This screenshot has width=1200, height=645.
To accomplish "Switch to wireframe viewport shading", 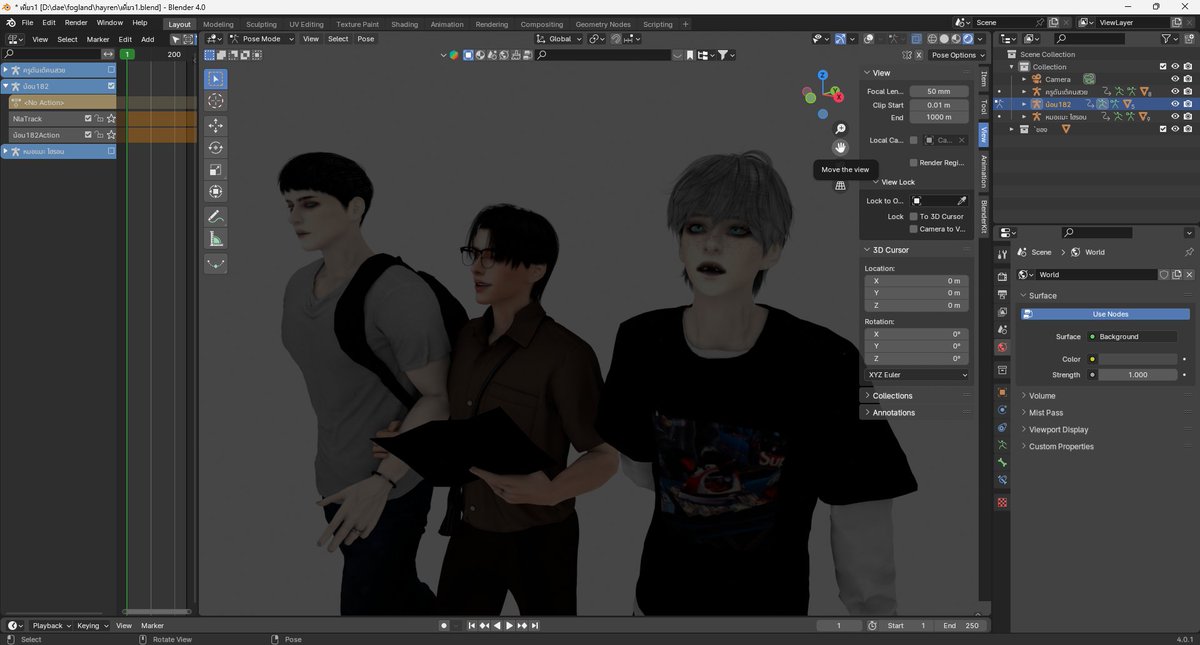I will (931, 39).
